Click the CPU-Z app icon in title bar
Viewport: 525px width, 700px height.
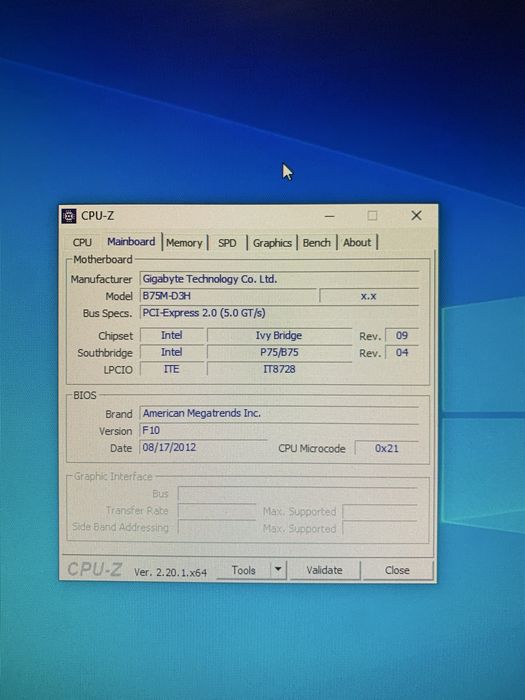tap(69, 216)
